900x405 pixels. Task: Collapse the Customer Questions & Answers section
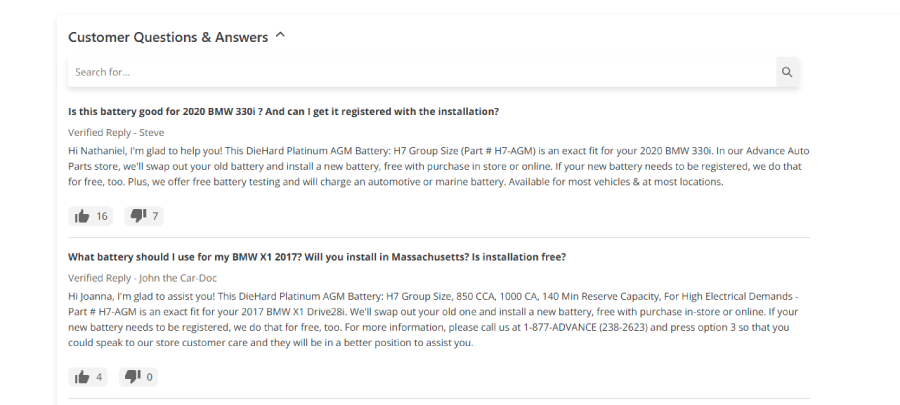coord(280,36)
